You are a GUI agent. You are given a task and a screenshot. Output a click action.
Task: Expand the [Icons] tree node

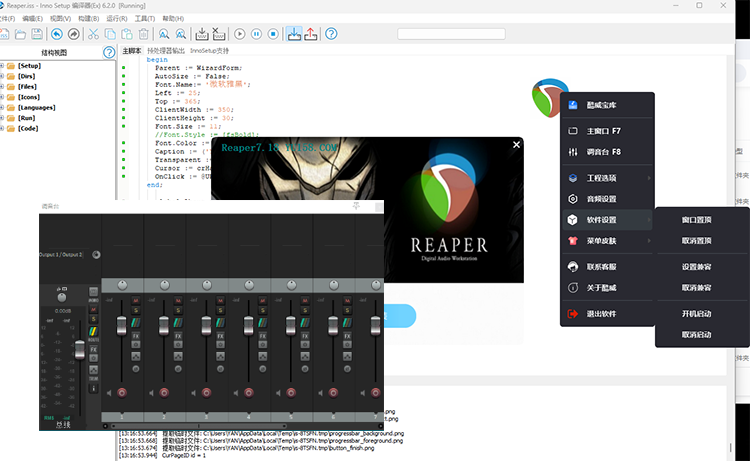click(2, 98)
